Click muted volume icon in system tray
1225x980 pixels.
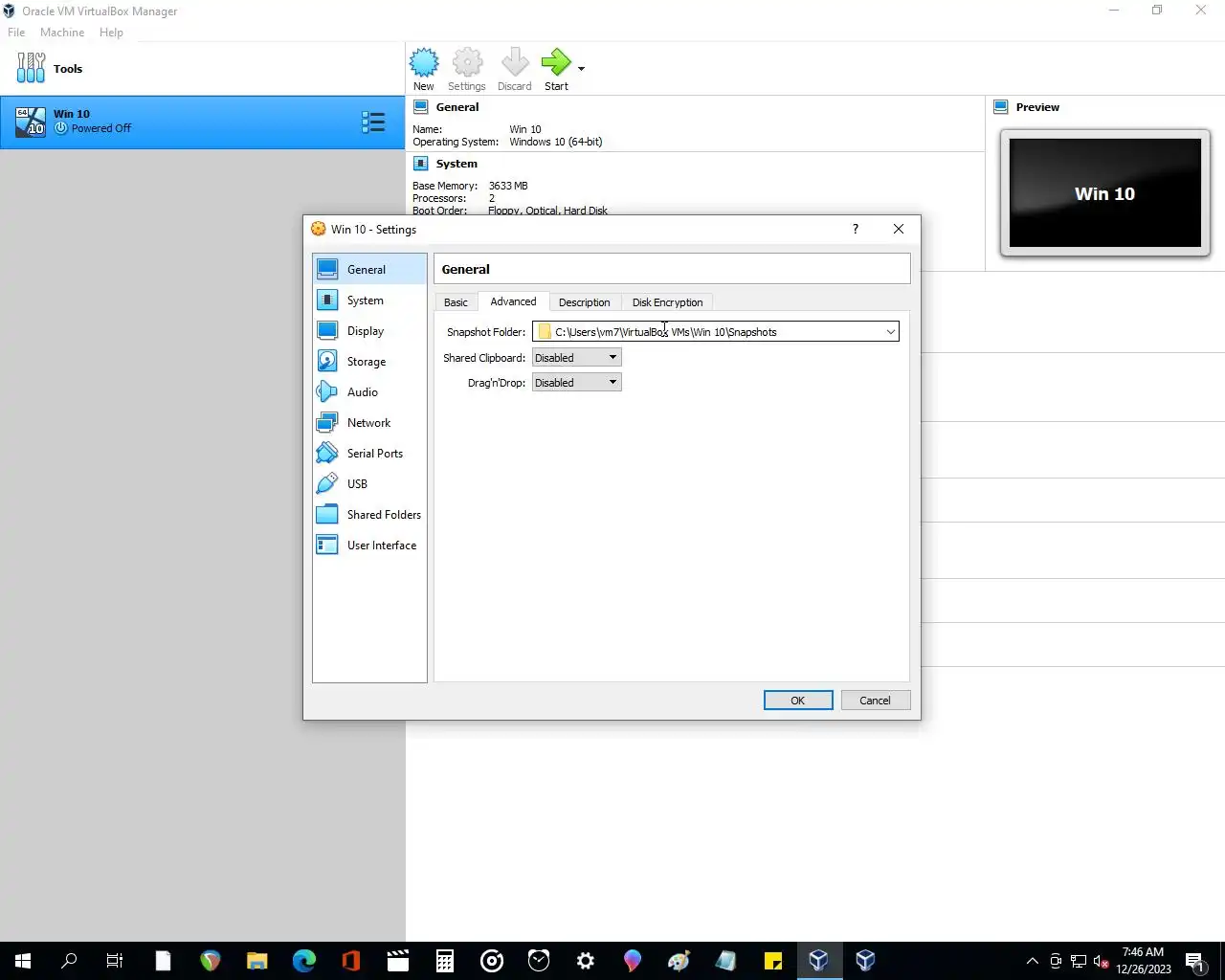1102,961
